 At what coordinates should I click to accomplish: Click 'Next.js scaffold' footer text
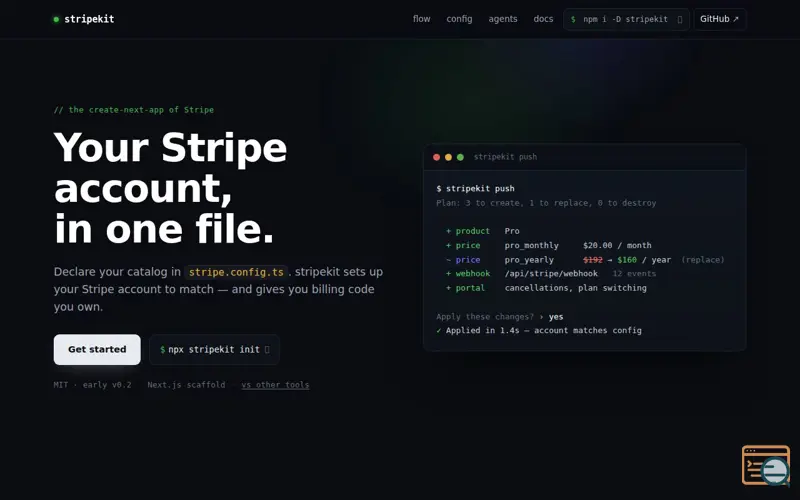click(186, 385)
